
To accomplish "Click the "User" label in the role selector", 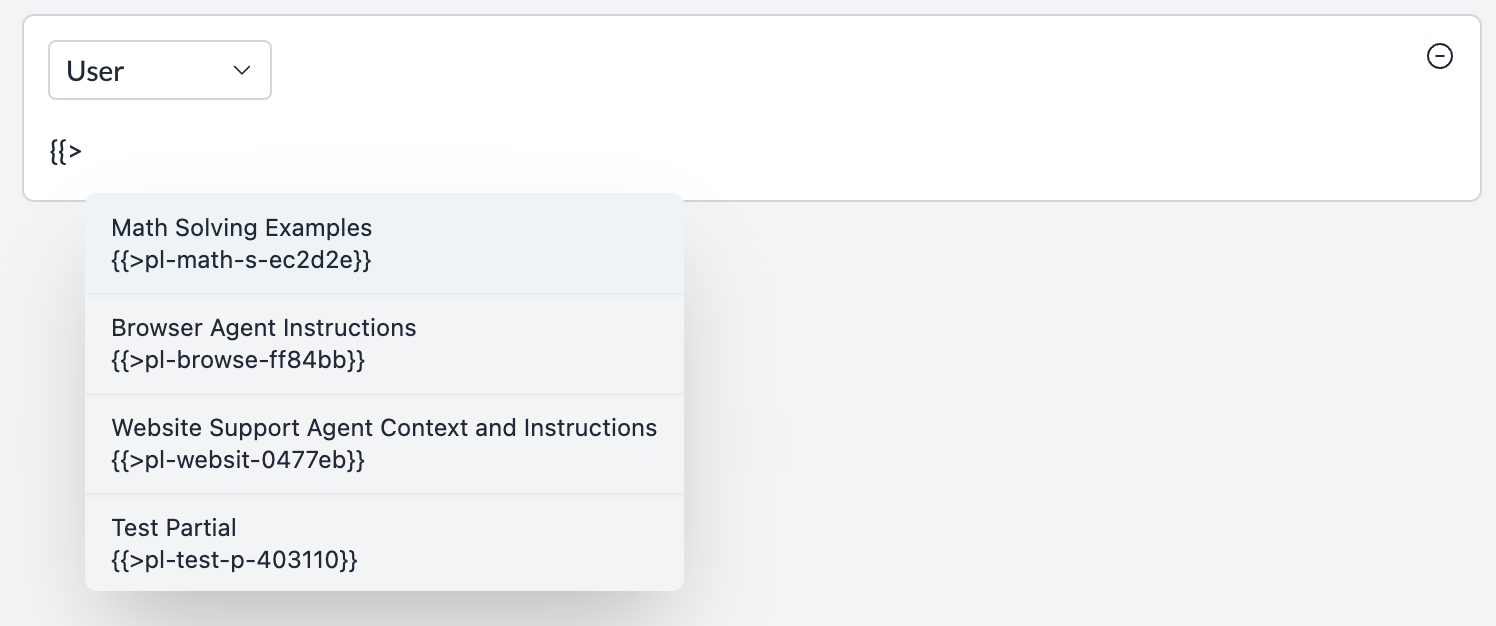I will tap(95, 71).
